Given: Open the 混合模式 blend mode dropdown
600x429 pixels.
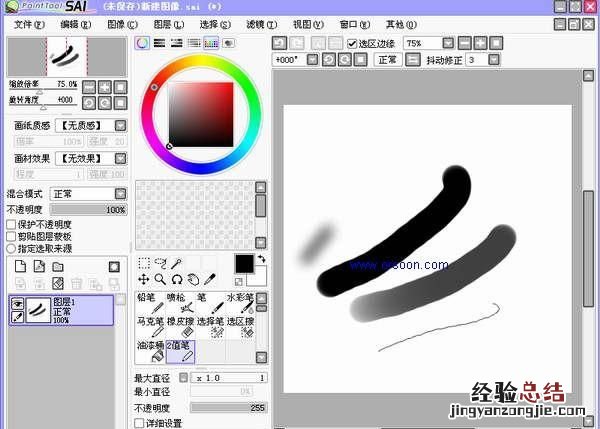Looking at the screenshot, I should point(121,194).
